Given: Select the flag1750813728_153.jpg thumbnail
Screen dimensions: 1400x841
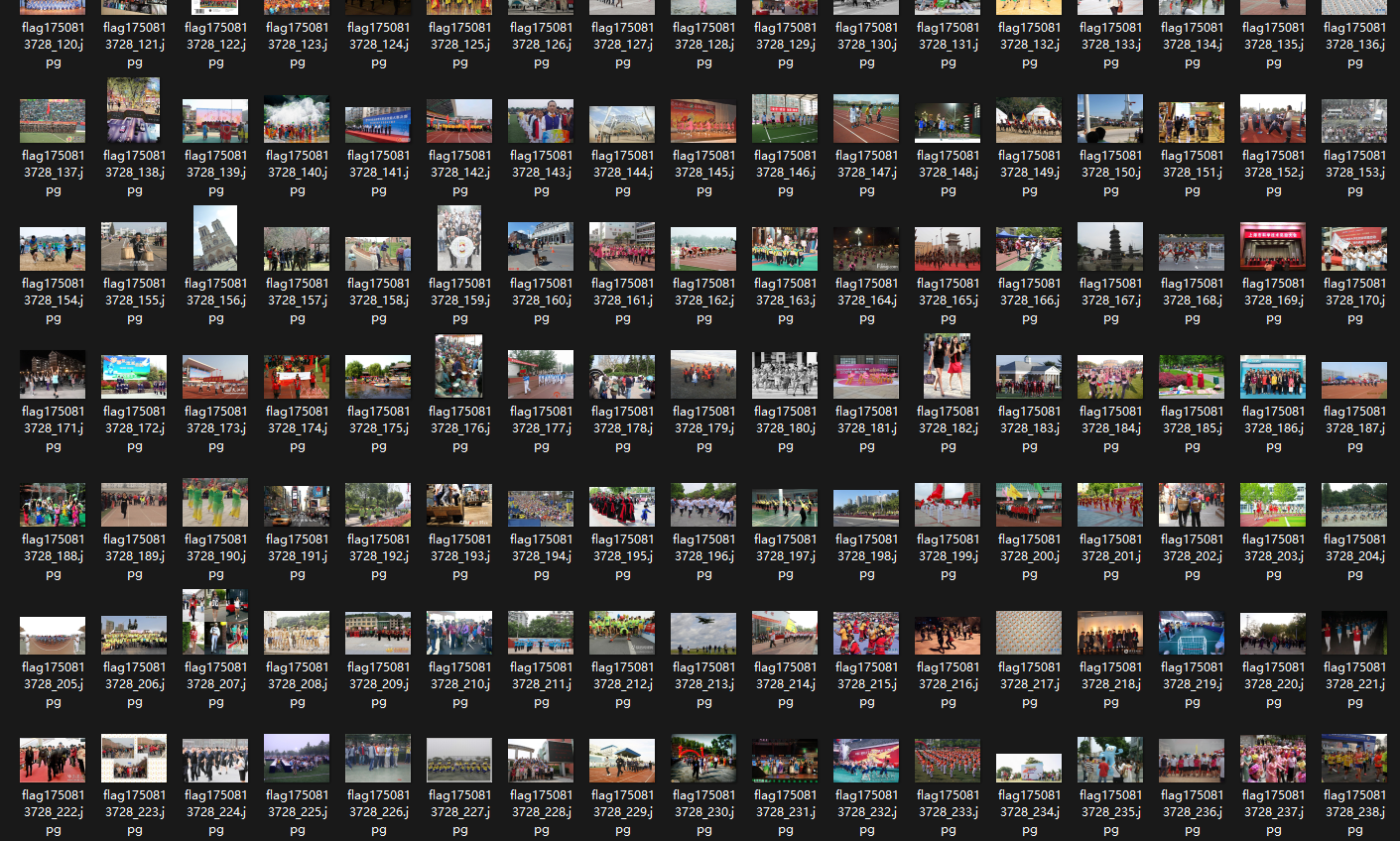Looking at the screenshot, I should point(1354,121).
